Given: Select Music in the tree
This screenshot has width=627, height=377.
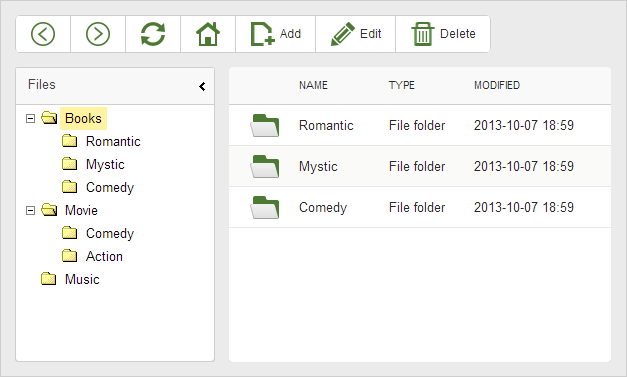Looking at the screenshot, I should tap(82, 279).
